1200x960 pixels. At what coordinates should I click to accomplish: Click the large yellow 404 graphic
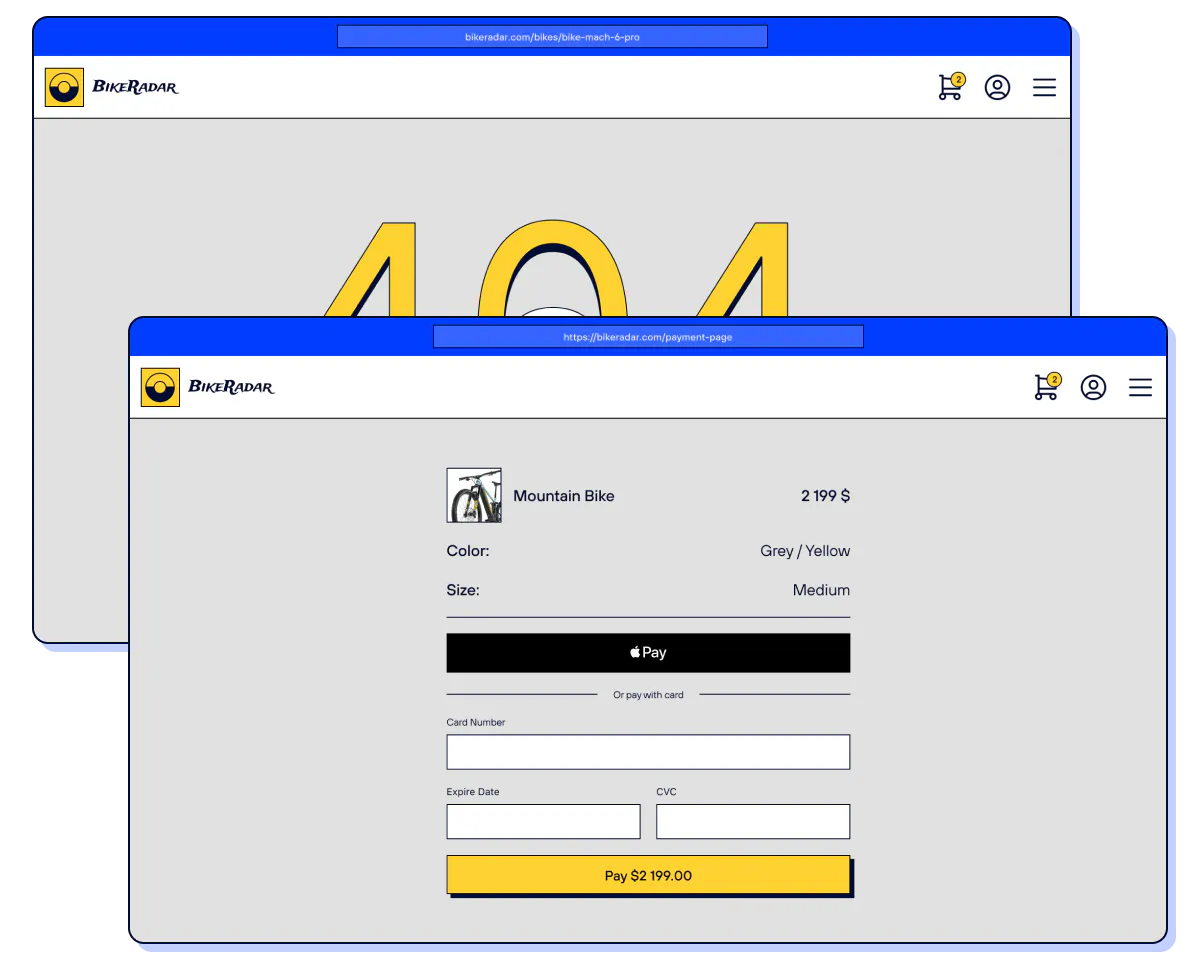click(x=553, y=265)
